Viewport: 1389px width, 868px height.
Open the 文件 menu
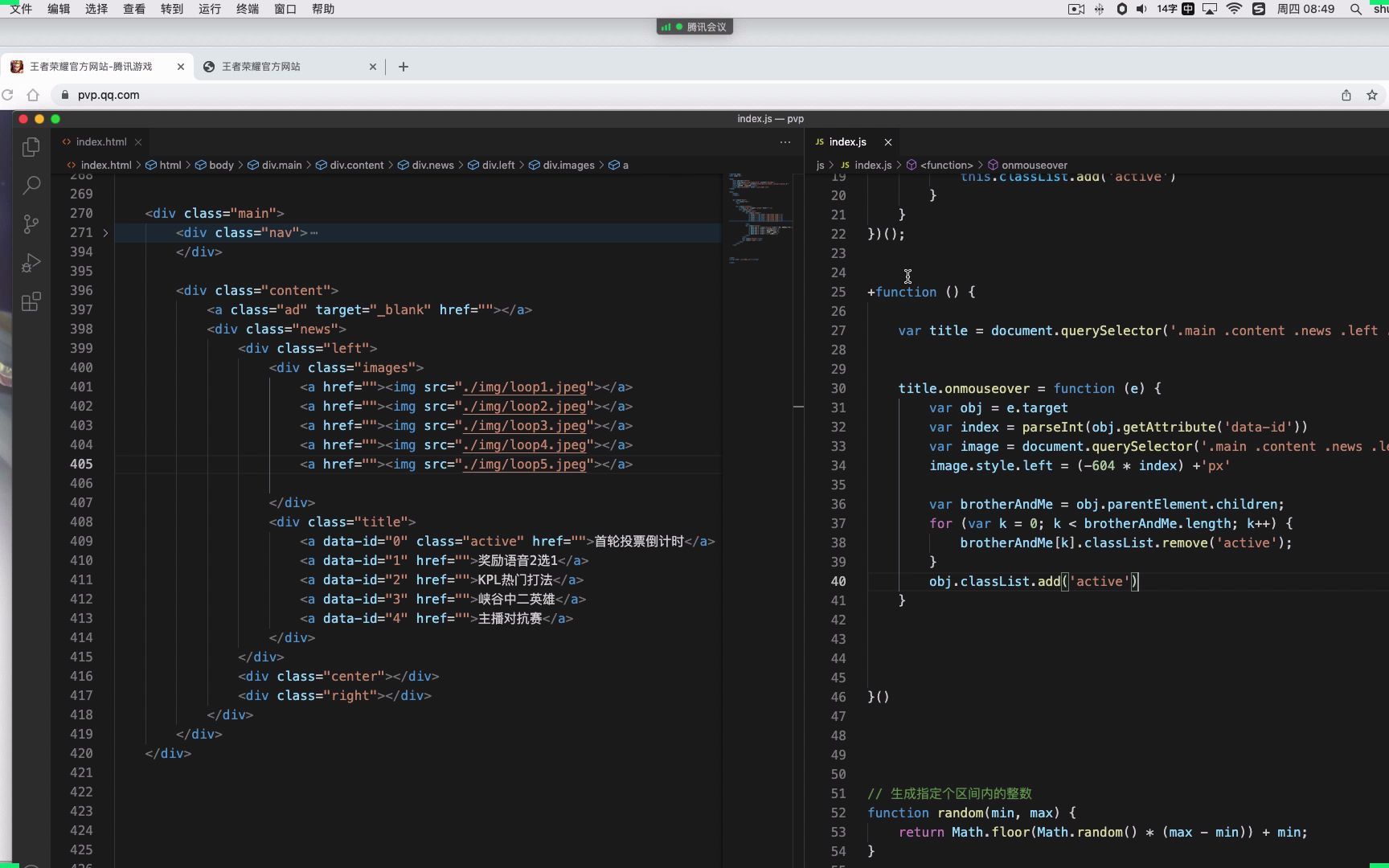click(21, 9)
